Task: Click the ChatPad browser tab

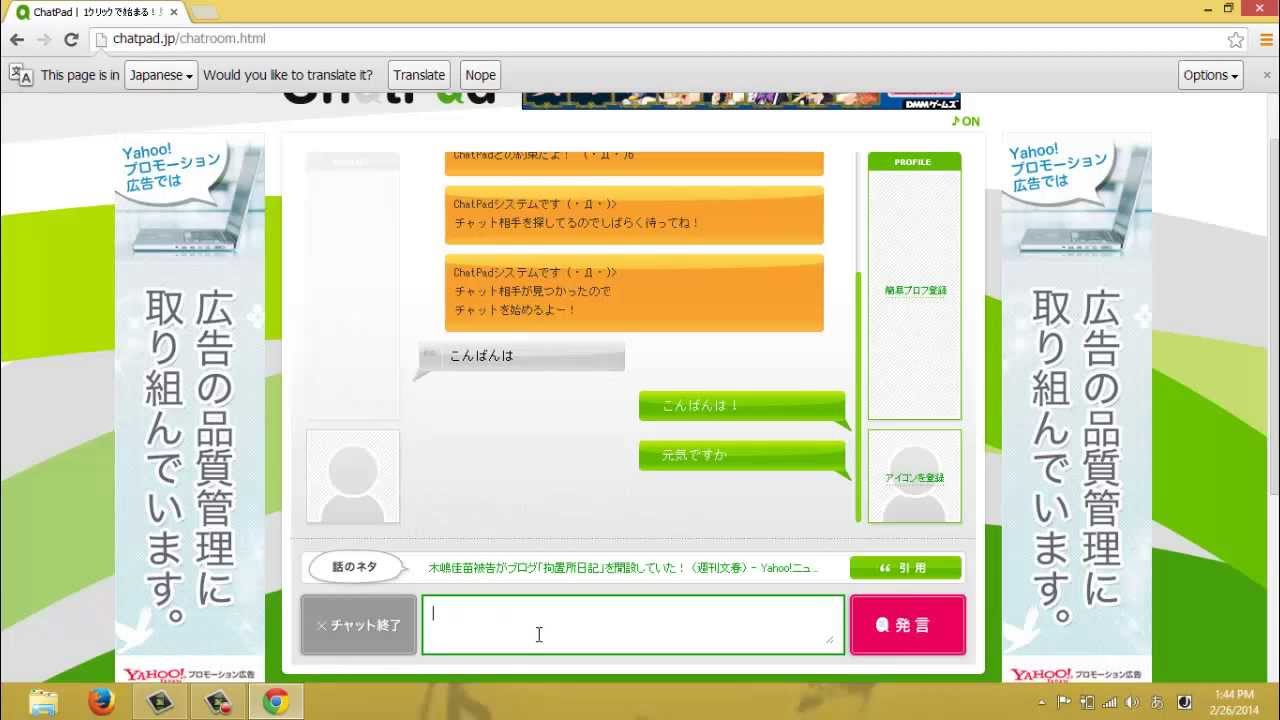Action: point(95,12)
